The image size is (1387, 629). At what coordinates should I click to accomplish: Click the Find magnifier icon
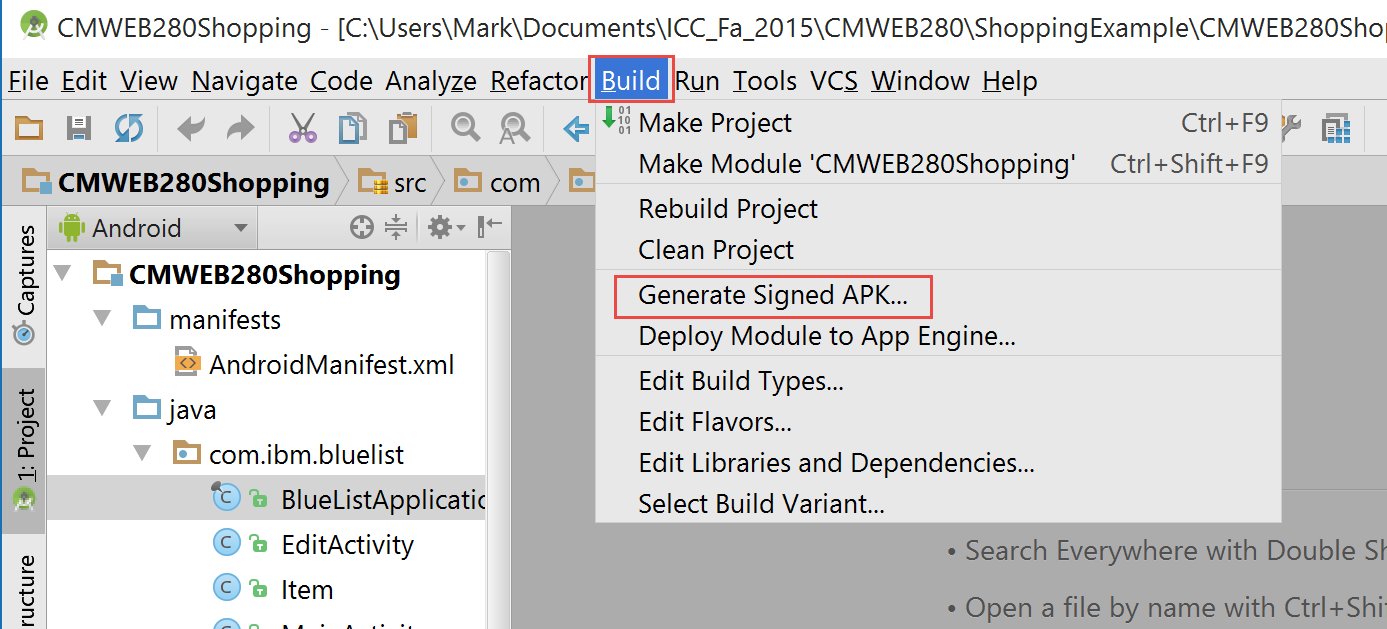click(465, 128)
